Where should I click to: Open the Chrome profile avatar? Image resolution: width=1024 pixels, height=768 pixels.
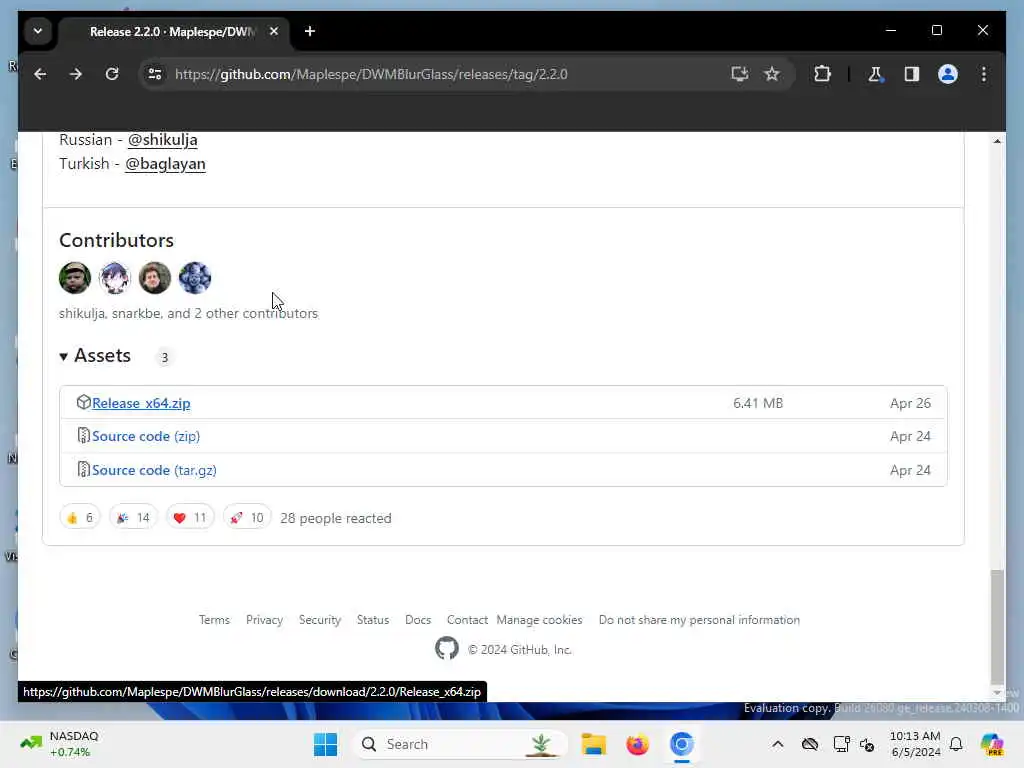[948, 74]
